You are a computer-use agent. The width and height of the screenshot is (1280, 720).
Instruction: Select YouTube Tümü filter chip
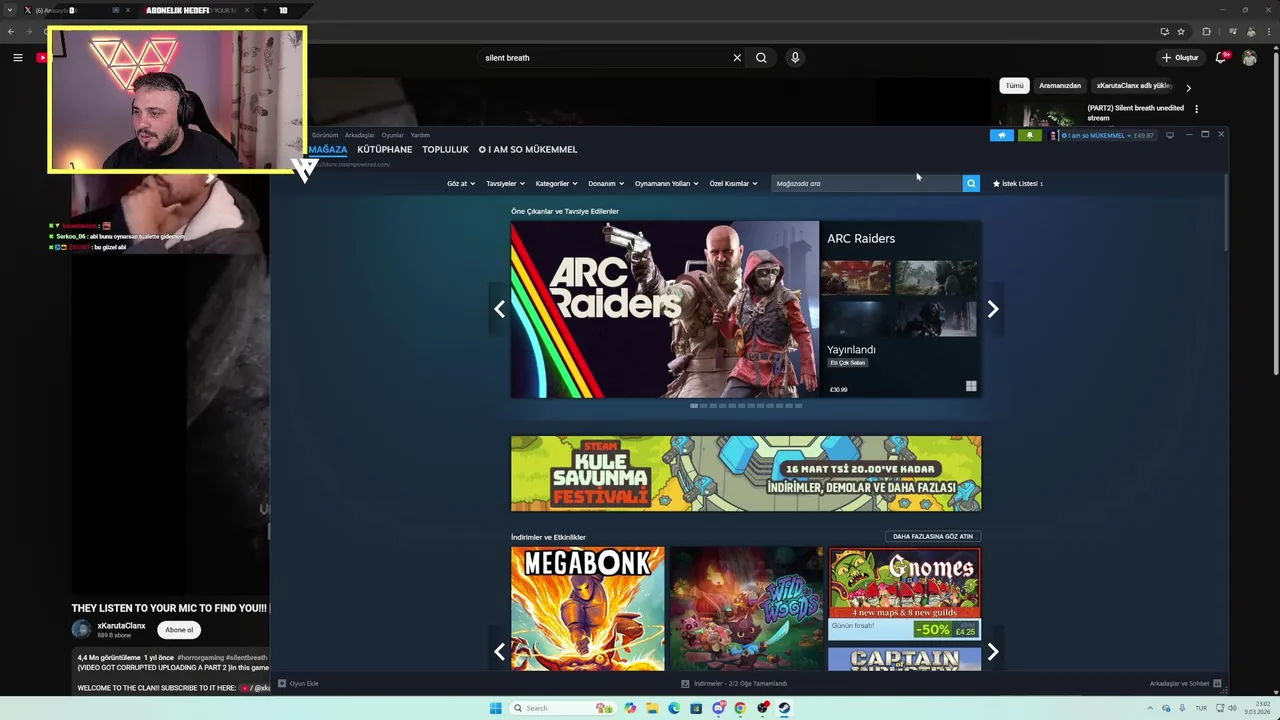click(x=1014, y=86)
